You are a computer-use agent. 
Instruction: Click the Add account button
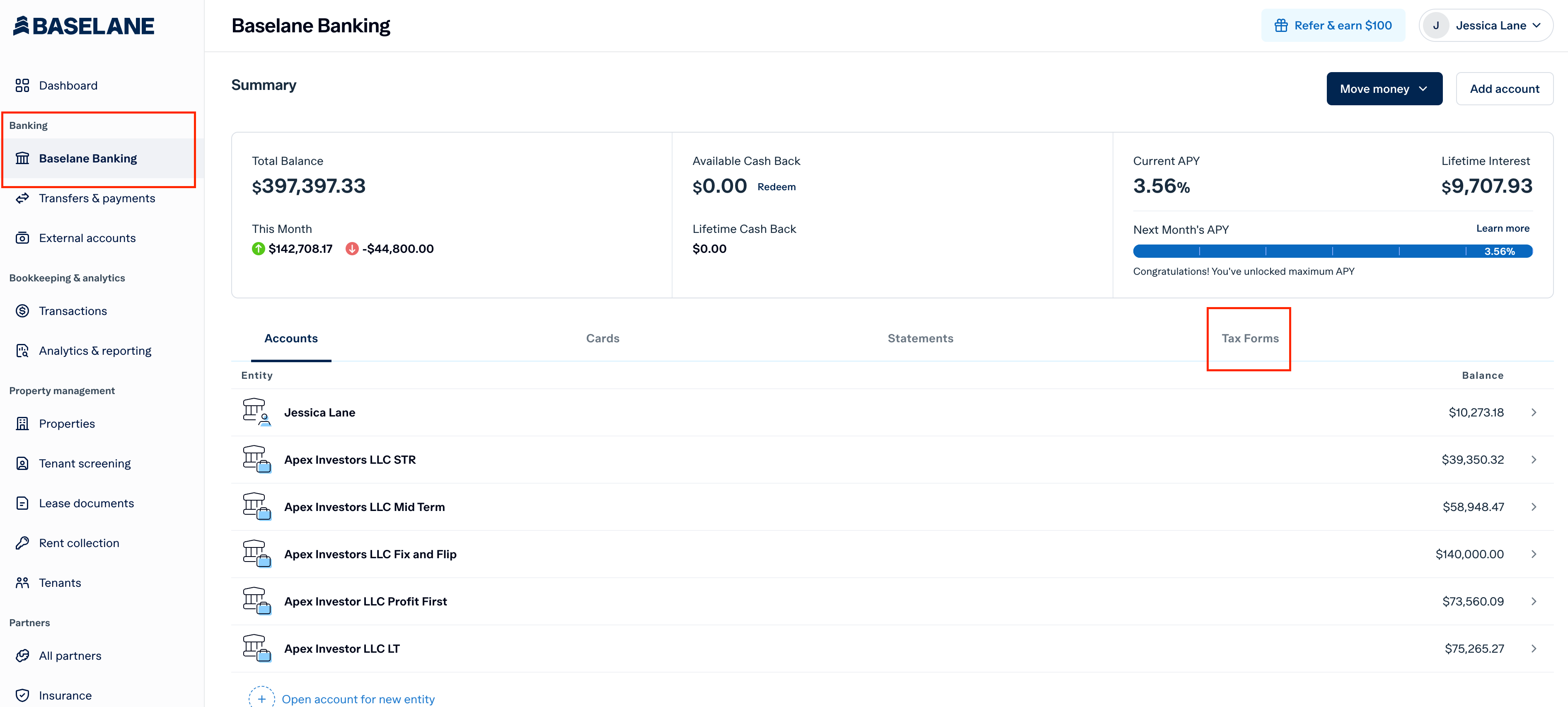[1504, 89]
